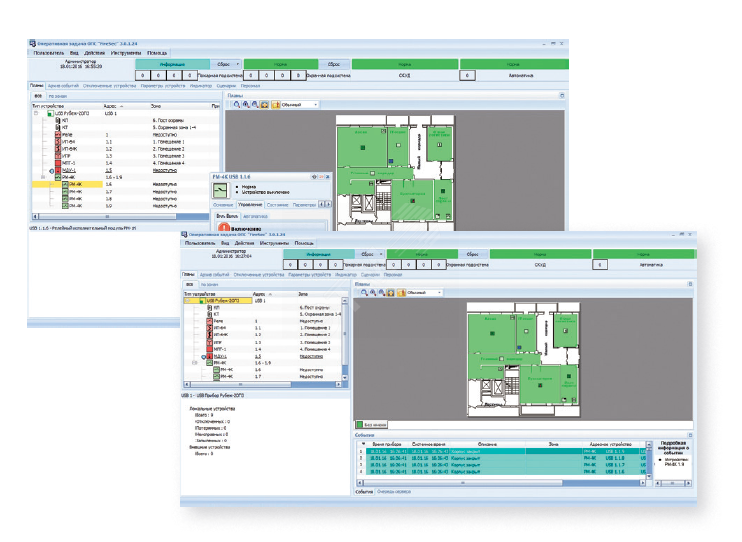Click the pin icon in РМ-4К popup header
The height and width of the screenshot is (542, 742).
tap(314, 176)
